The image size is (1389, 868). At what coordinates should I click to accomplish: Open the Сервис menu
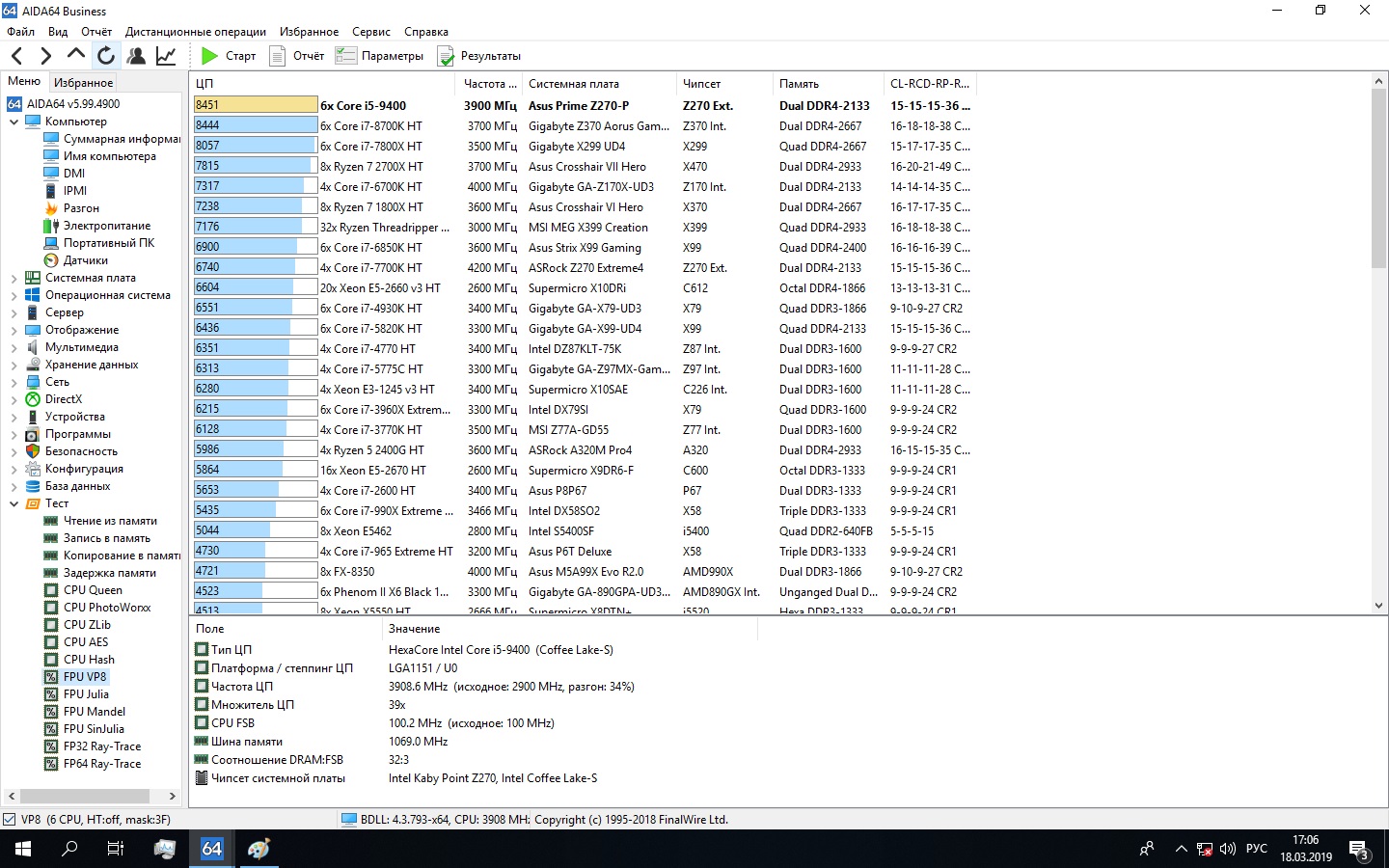pos(371,32)
